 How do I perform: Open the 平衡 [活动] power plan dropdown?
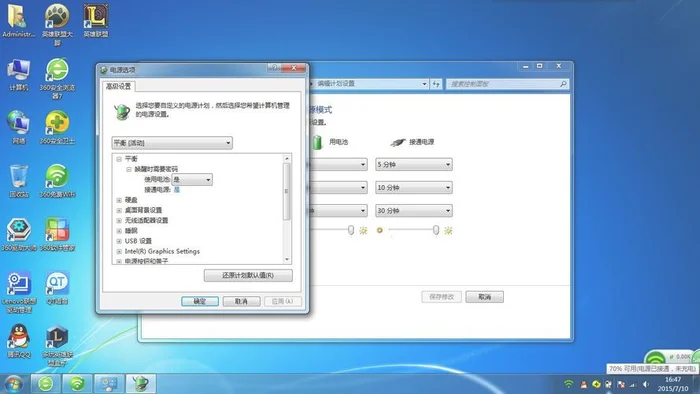click(x=172, y=143)
